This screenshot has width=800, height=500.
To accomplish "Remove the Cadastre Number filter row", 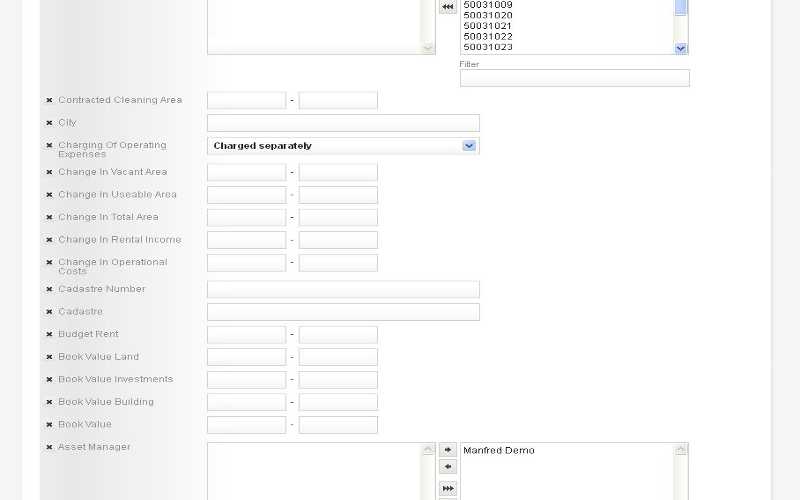I will point(49,289).
